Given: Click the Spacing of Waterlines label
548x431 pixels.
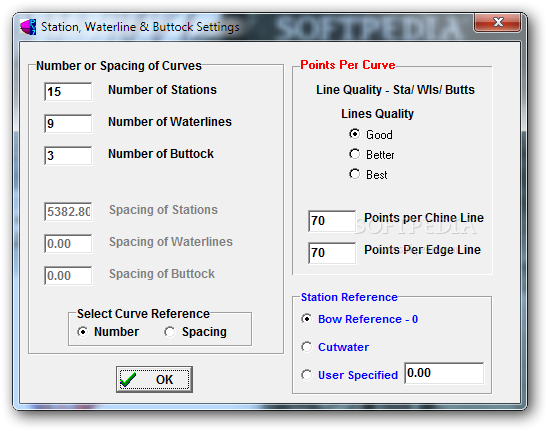Looking at the screenshot, I should pyautogui.click(x=171, y=242).
